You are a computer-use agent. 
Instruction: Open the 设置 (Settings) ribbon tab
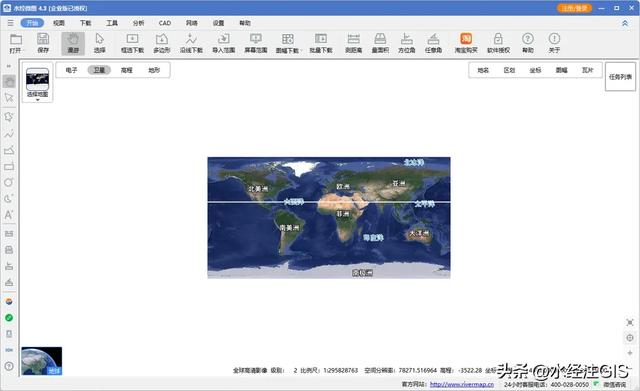(x=218, y=23)
